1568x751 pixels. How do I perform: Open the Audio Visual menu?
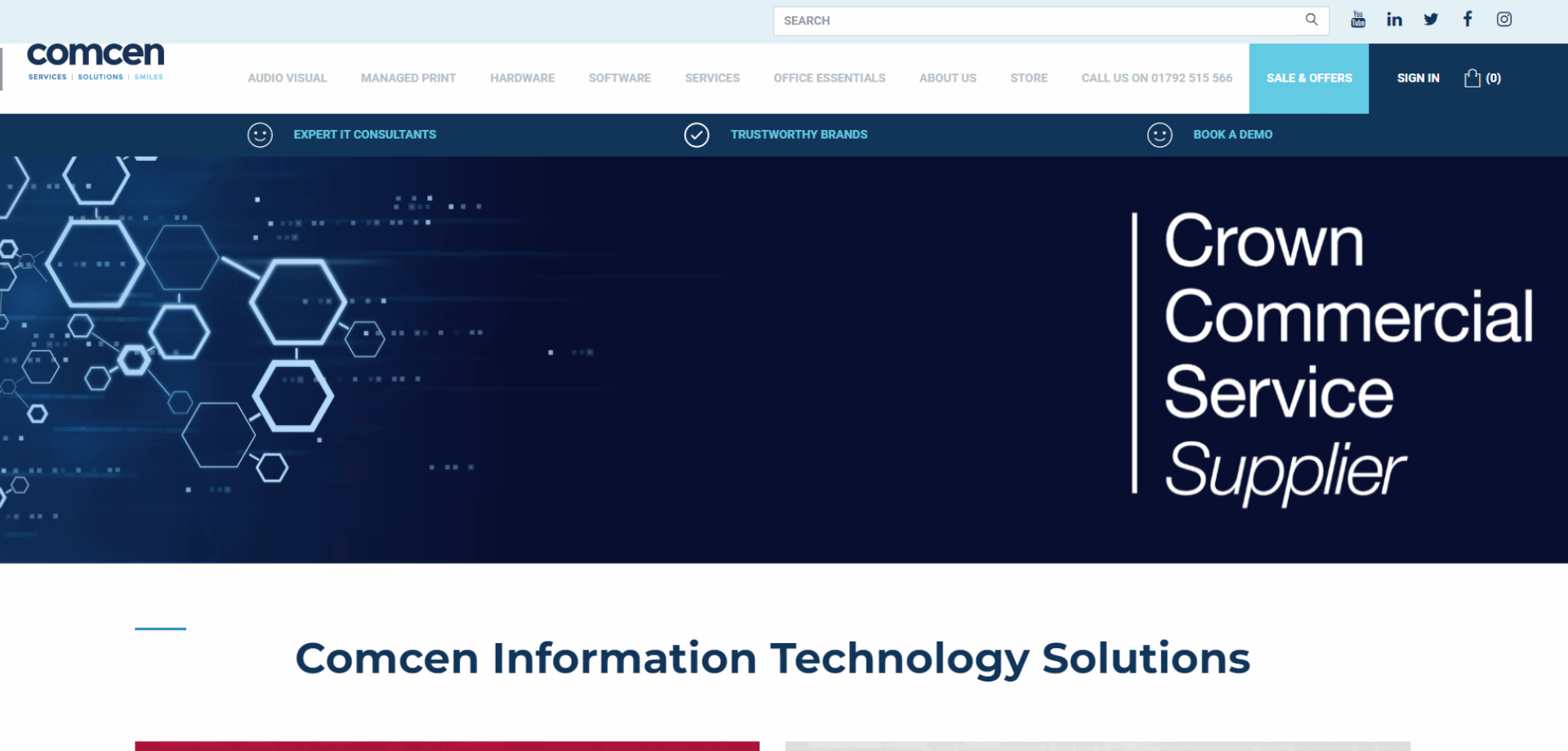(x=287, y=78)
